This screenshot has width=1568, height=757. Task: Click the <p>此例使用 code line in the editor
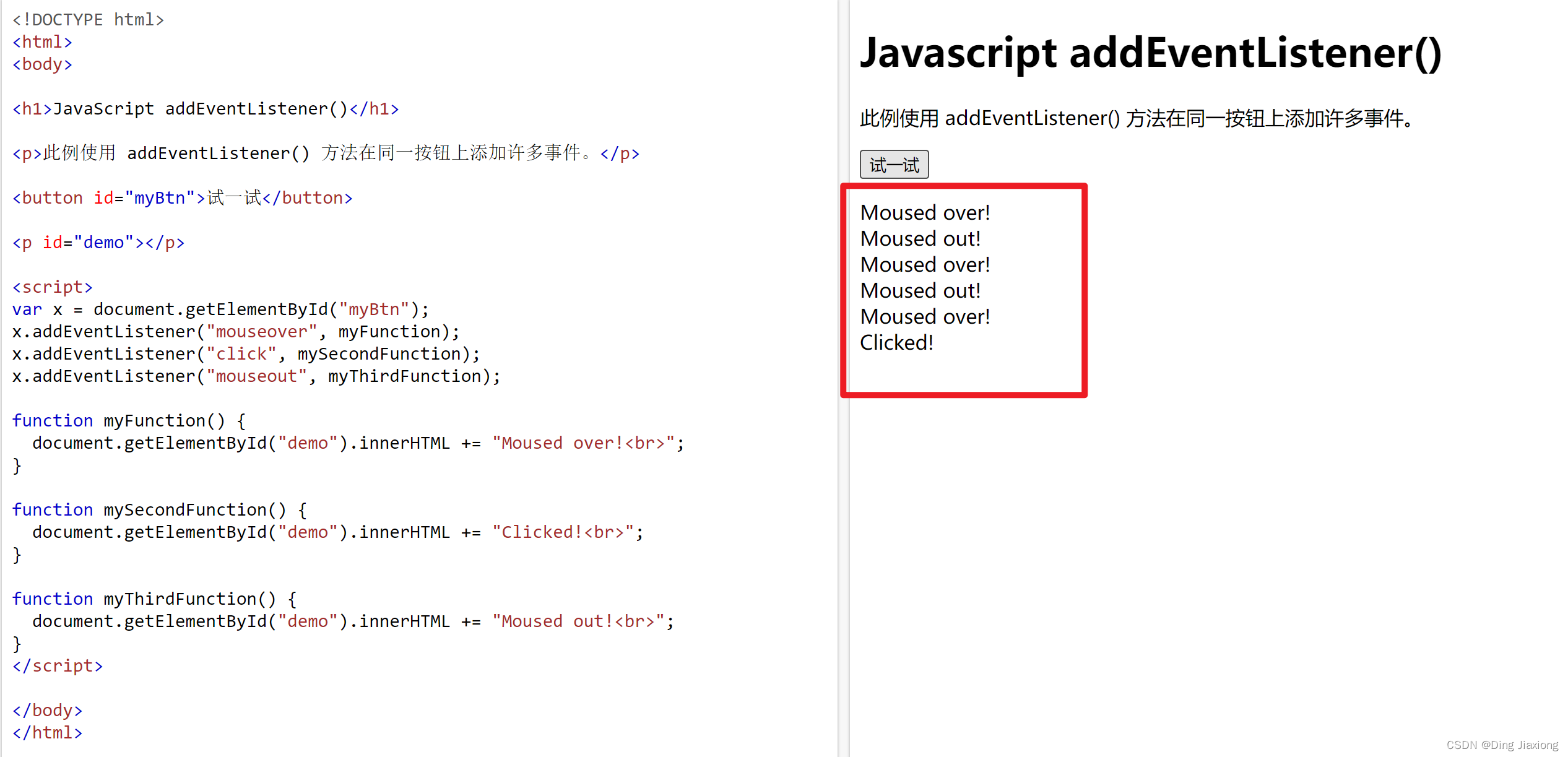coord(326,154)
